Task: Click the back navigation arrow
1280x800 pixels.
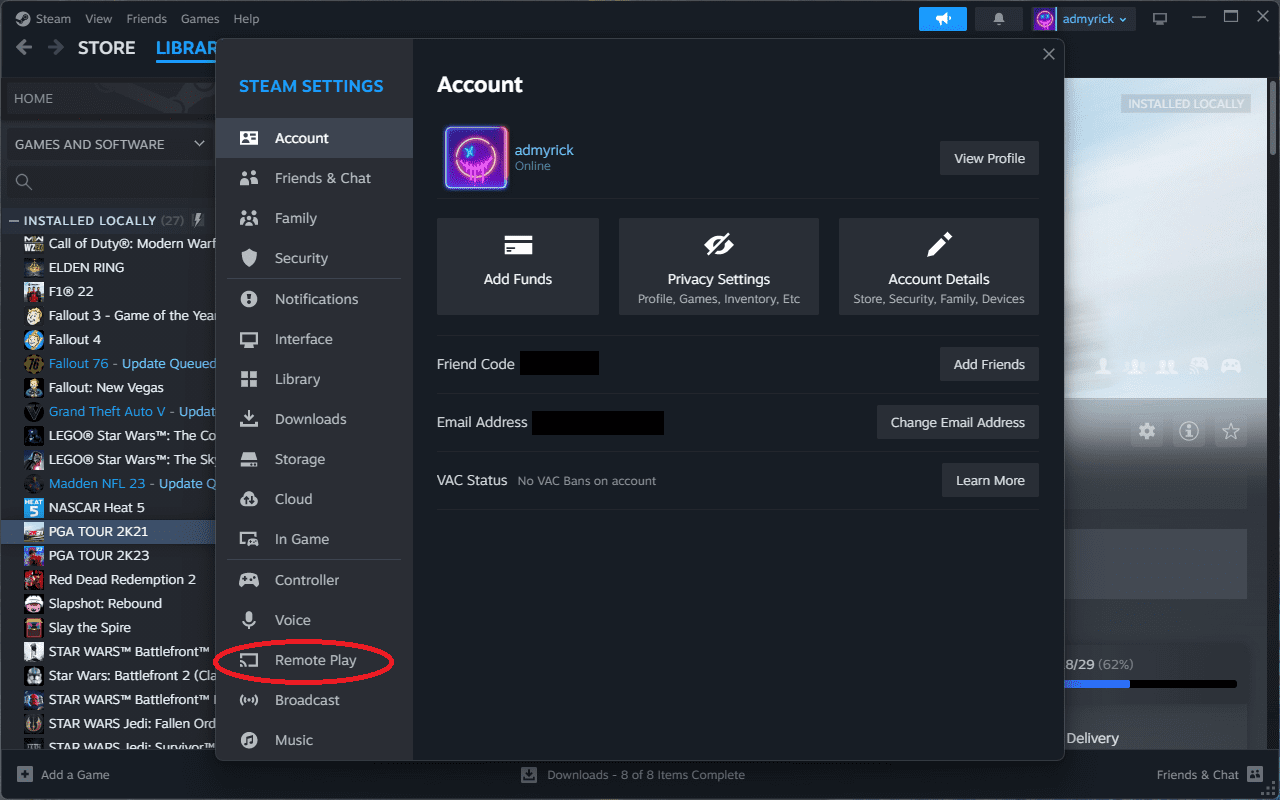Action: 24,48
